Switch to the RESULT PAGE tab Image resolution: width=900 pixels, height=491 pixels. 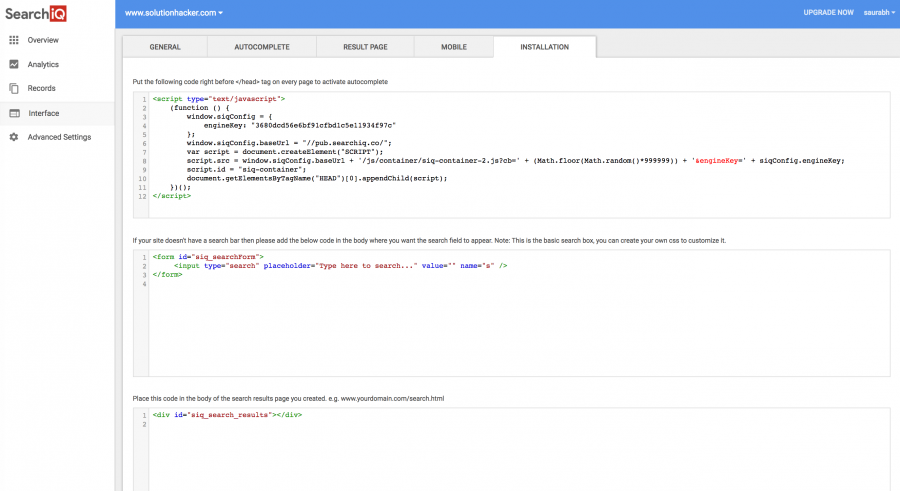365,47
